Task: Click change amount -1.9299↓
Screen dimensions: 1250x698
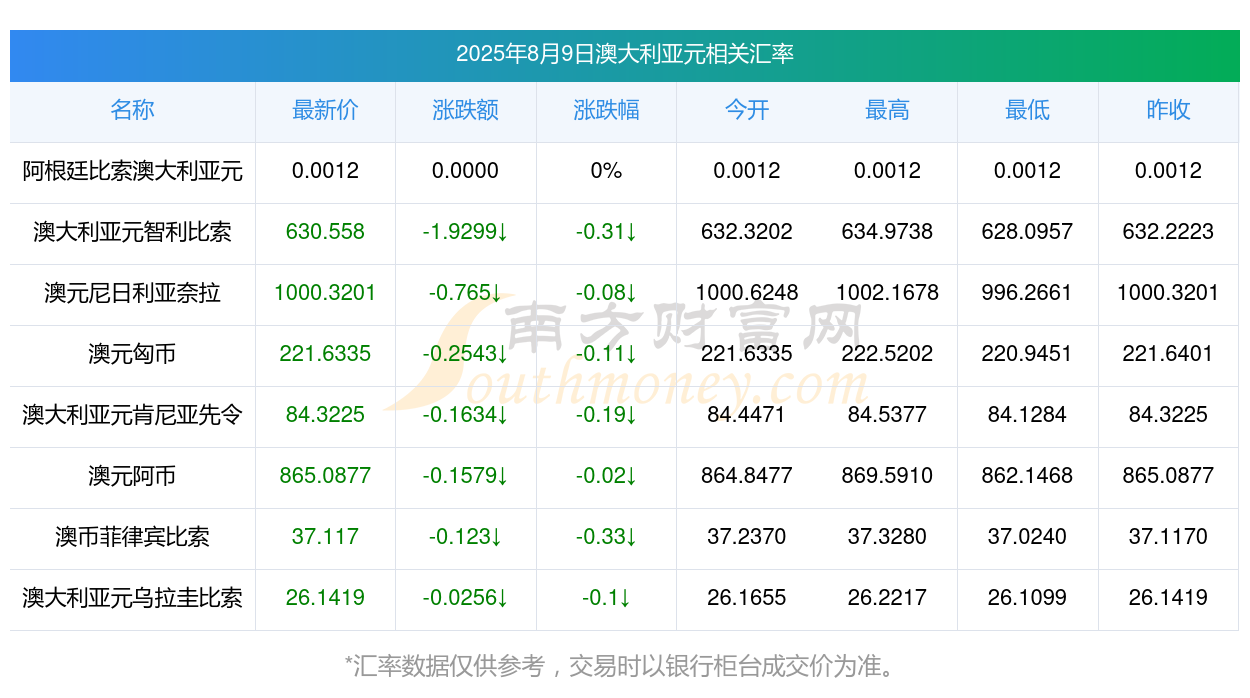Action: (465, 232)
